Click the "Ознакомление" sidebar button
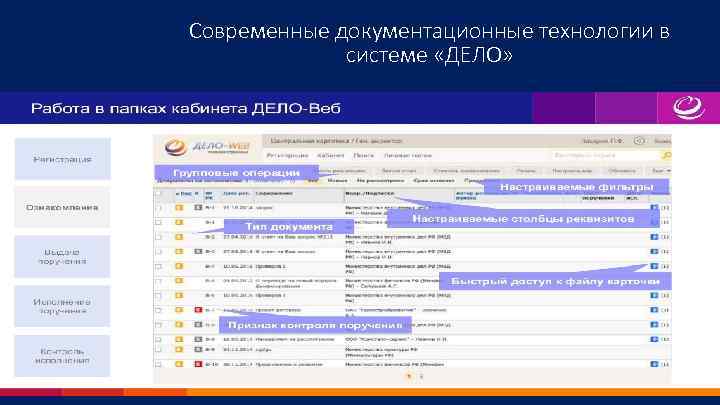Image resolution: width=720 pixels, height=405 pixels. [62, 207]
